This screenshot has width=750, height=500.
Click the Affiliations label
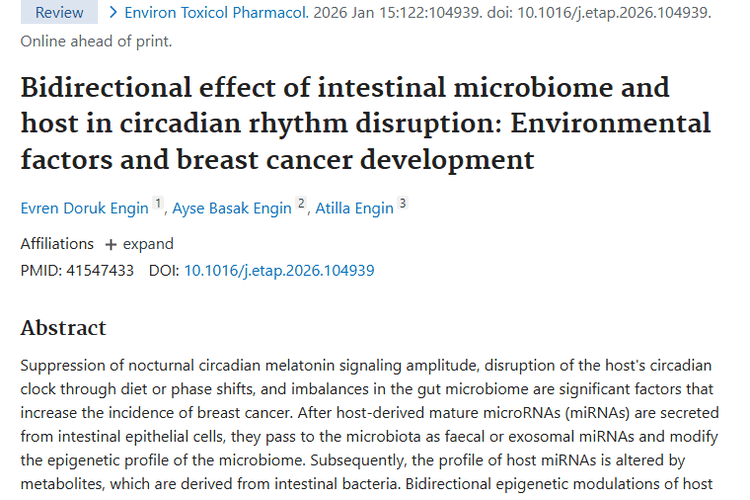pyautogui.click(x=57, y=244)
